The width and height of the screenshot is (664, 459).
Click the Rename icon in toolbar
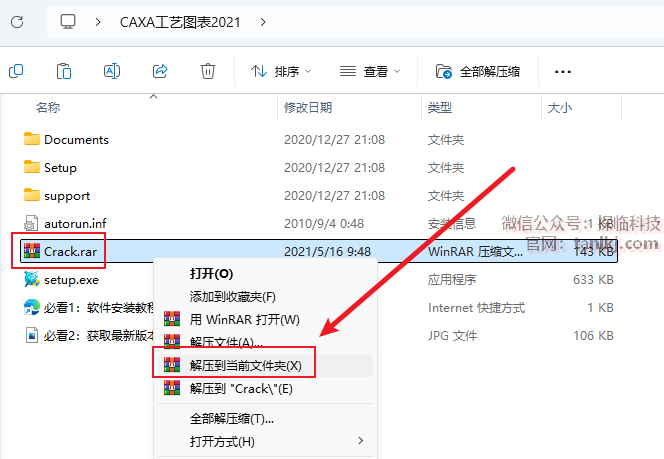(112, 71)
